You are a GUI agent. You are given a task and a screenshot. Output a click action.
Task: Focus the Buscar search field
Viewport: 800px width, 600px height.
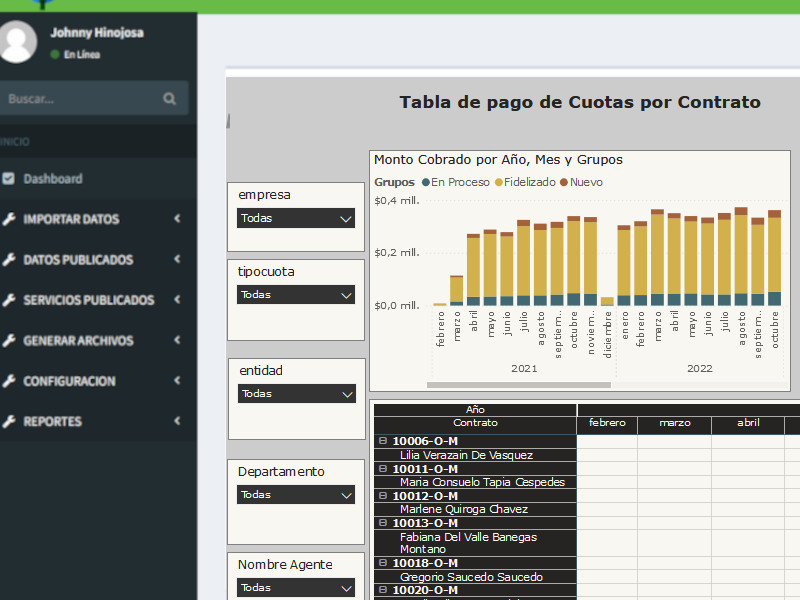pos(80,99)
